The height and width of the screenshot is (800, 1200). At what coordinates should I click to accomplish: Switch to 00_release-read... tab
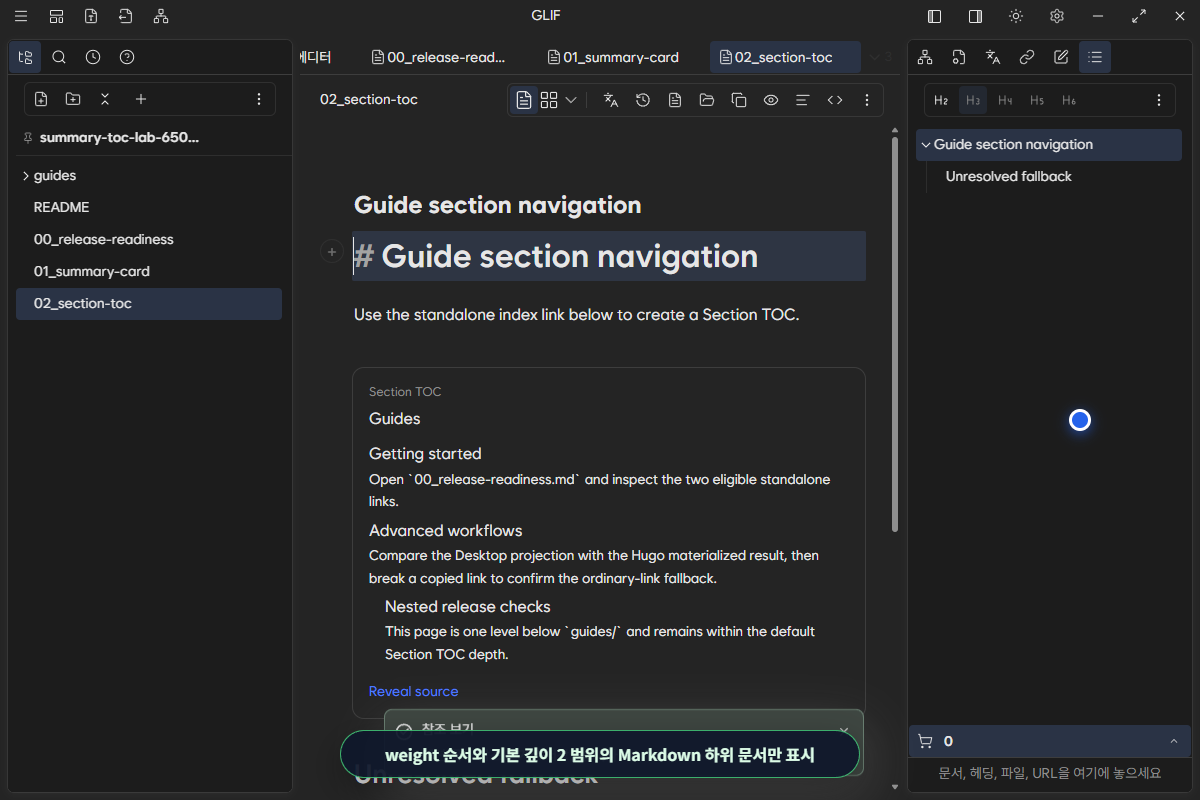pyautogui.click(x=437, y=57)
